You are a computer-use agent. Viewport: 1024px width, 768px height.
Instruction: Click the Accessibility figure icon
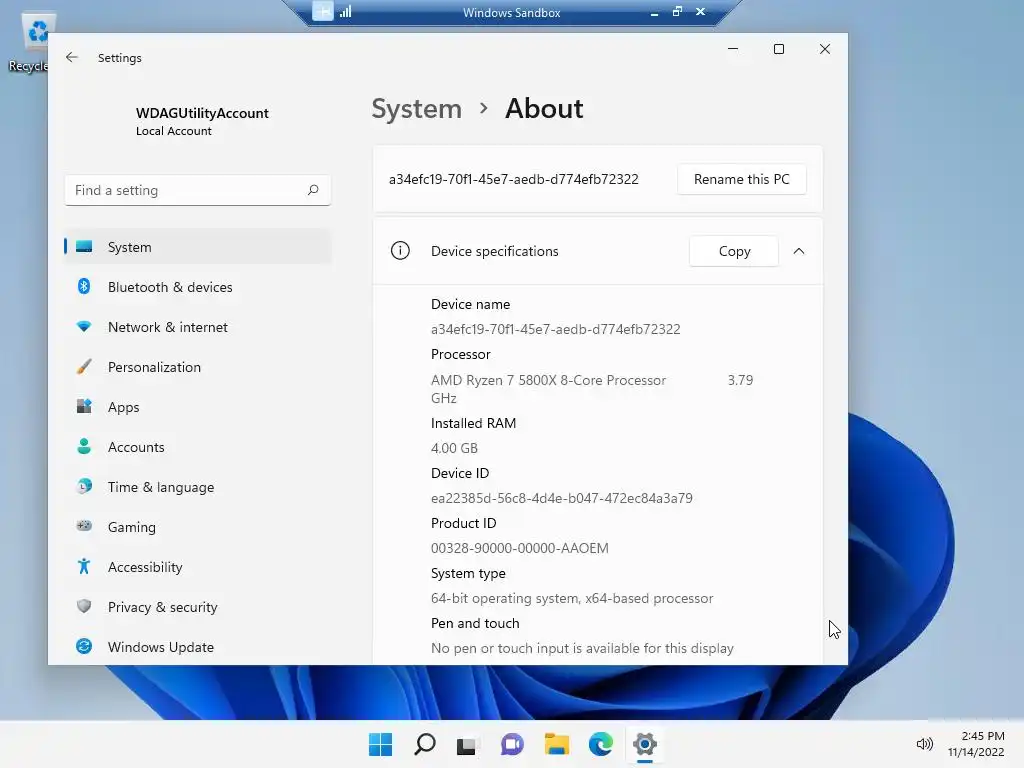84,566
